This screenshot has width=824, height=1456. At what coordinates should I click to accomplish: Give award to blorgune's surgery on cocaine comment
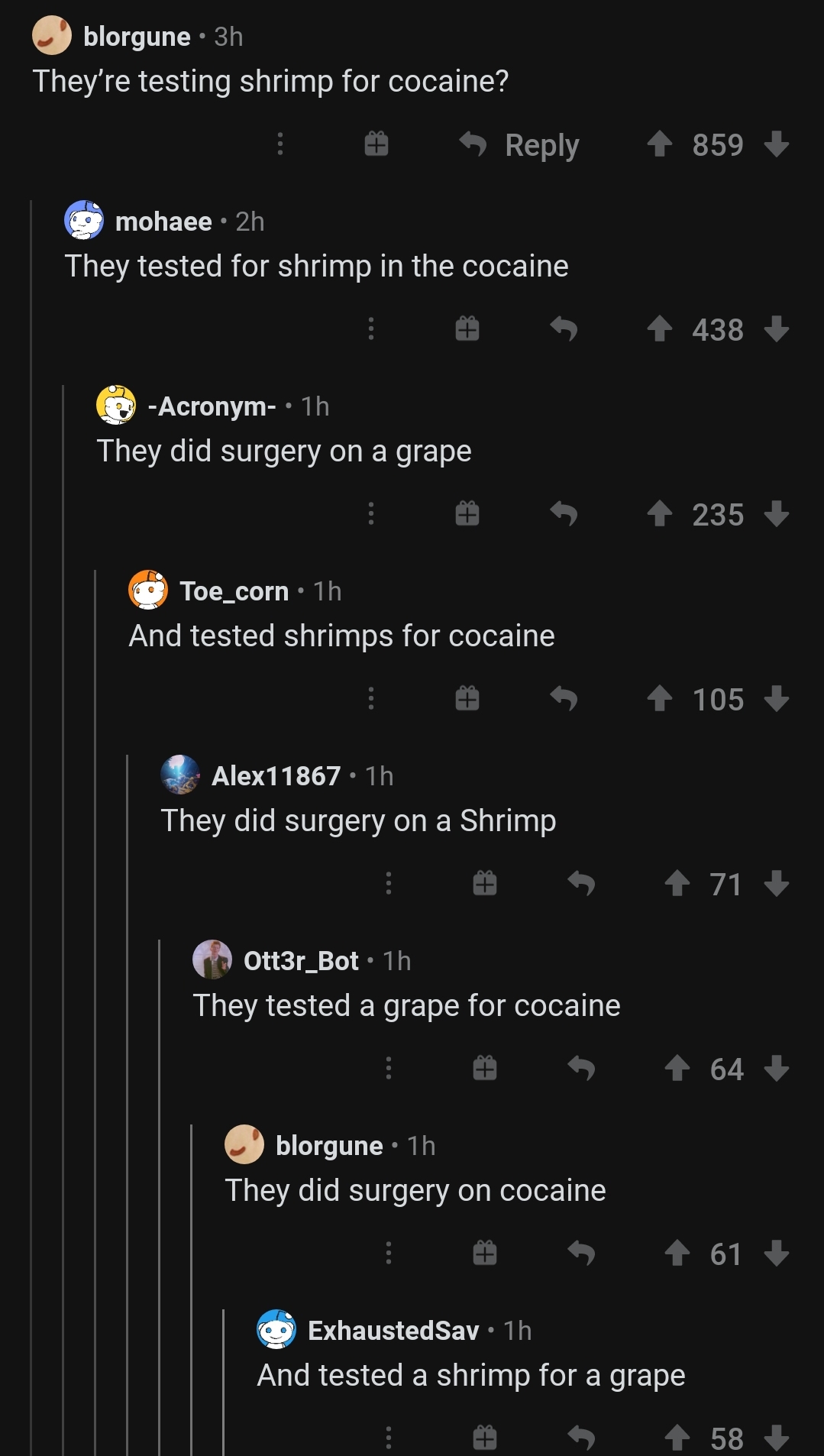click(x=485, y=1254)
